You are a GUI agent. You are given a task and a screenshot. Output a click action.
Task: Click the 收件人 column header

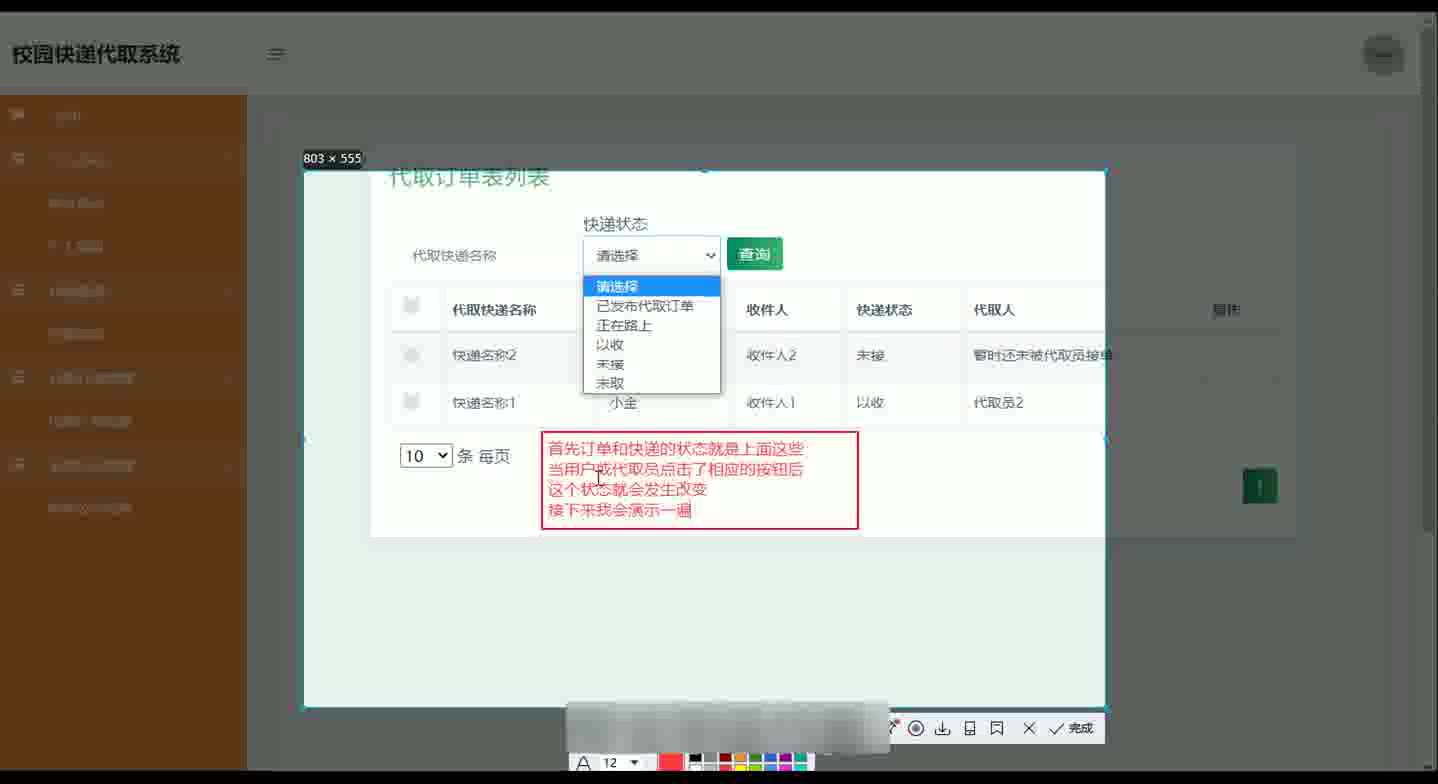pyautogui.click(x=767, y=310)
